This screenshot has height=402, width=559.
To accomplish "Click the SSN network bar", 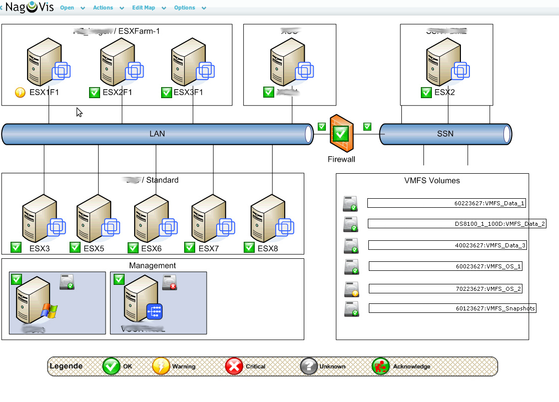I will coord(445,134).
